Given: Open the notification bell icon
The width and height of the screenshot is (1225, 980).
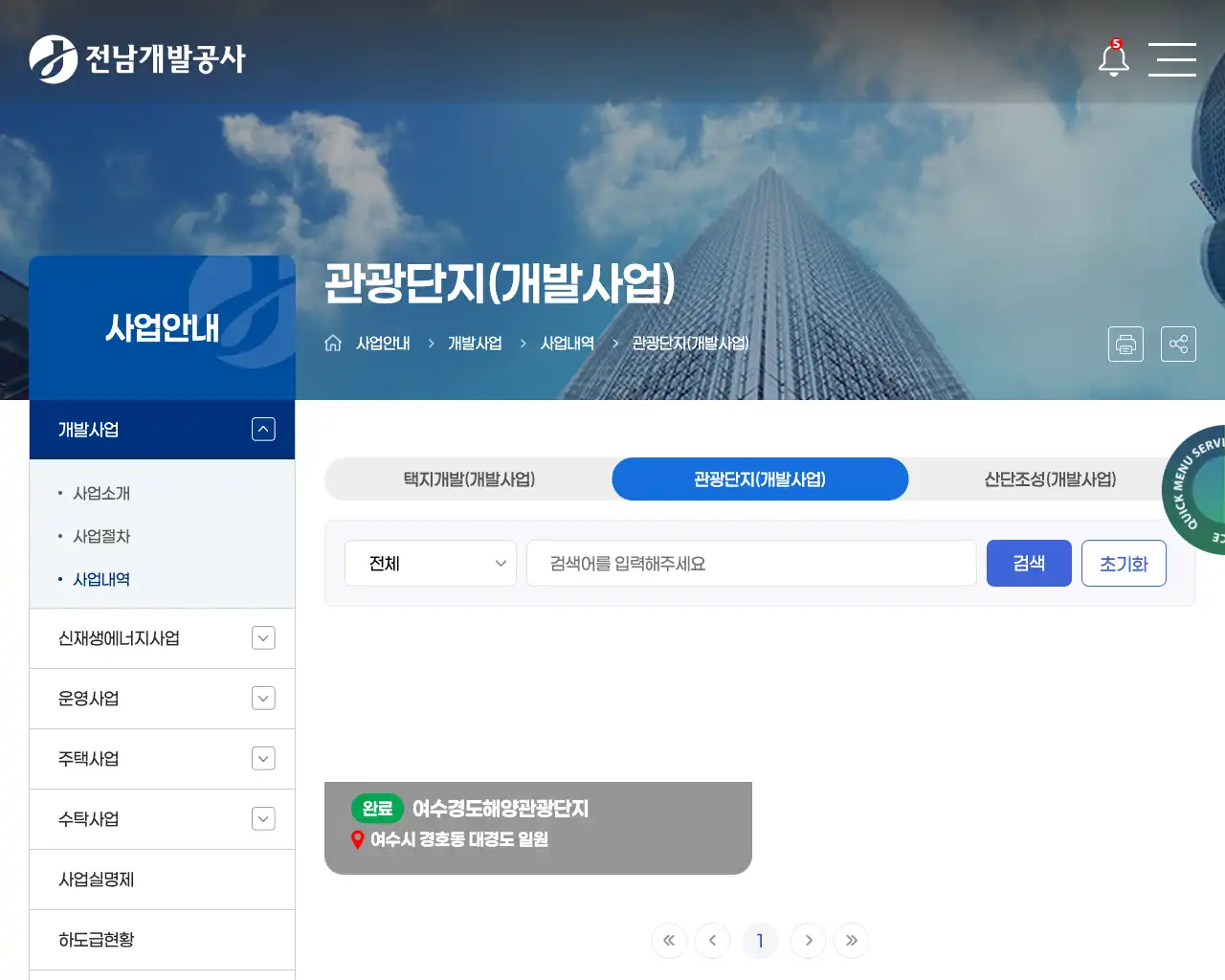Looking at the screenshot, I should click(x=1113, y=58).
